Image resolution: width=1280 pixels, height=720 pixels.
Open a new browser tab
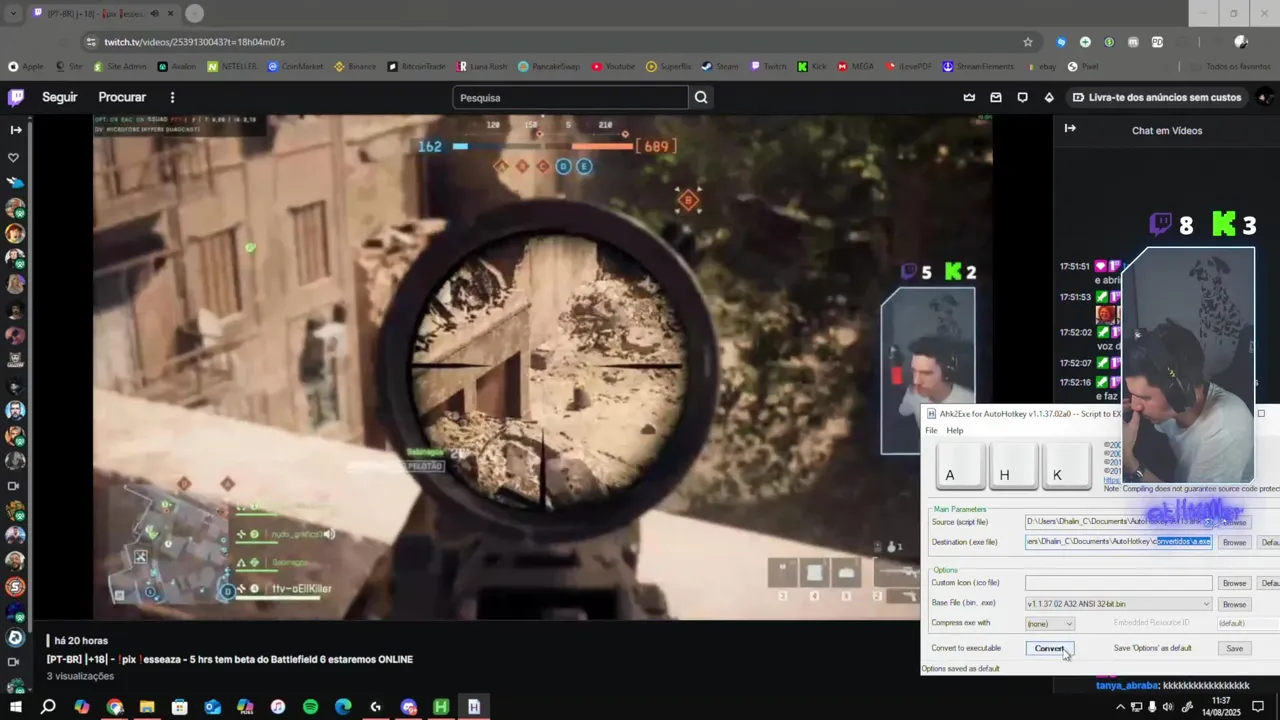pos(194,14)
